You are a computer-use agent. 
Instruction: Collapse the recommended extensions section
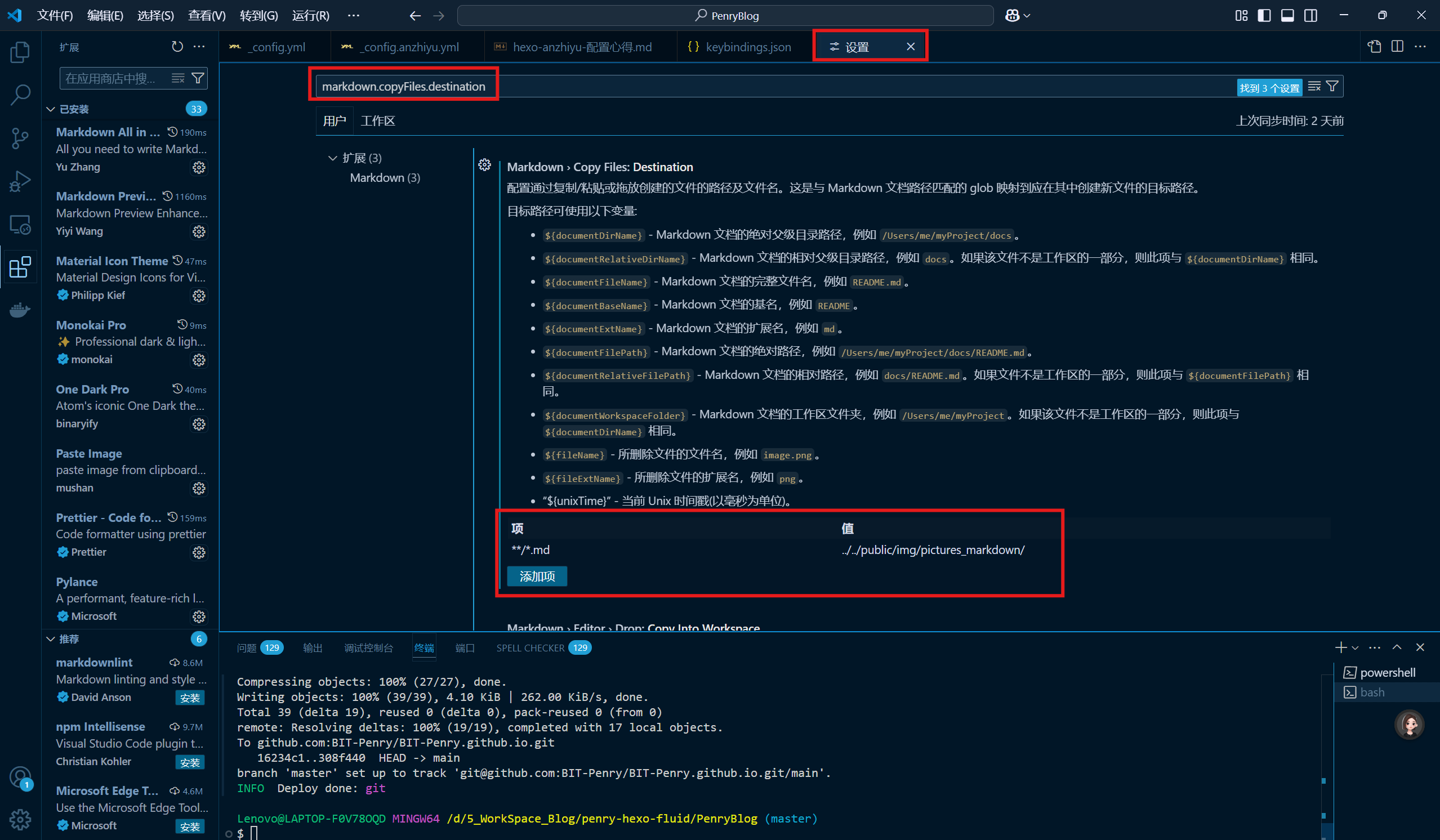[x=51, y=639]
